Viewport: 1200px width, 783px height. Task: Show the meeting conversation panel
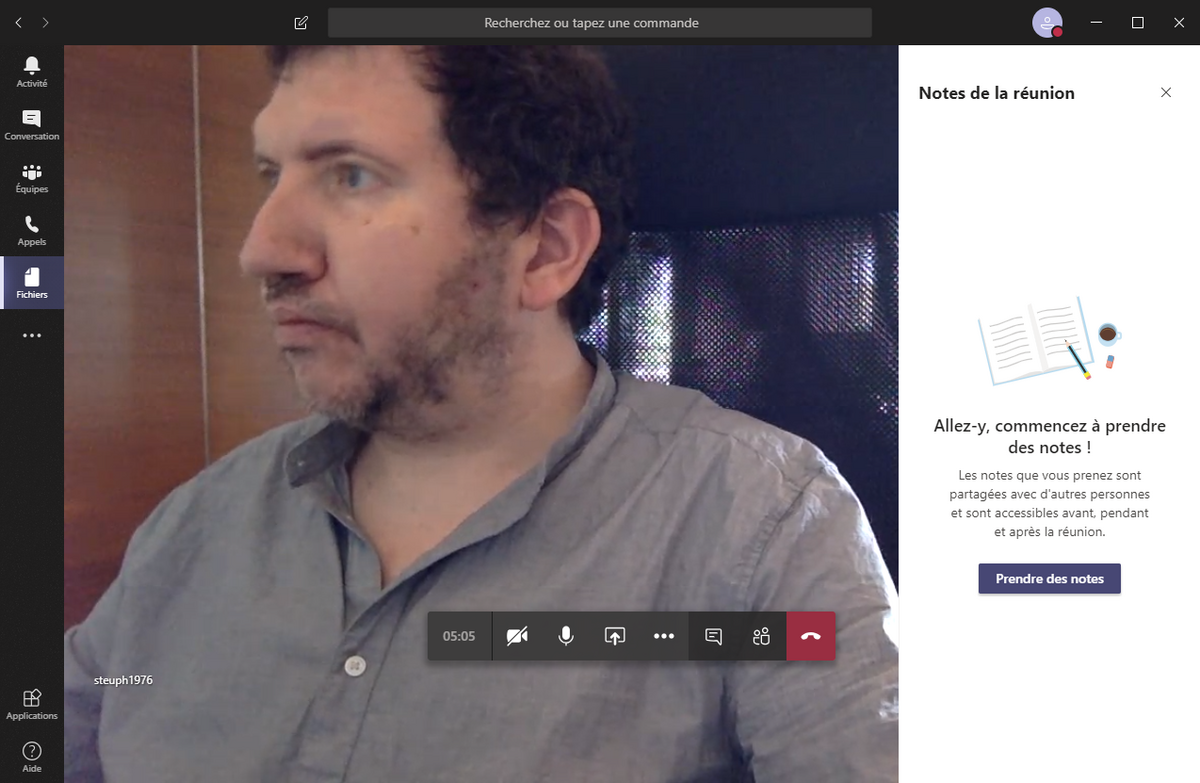(713, 636)
